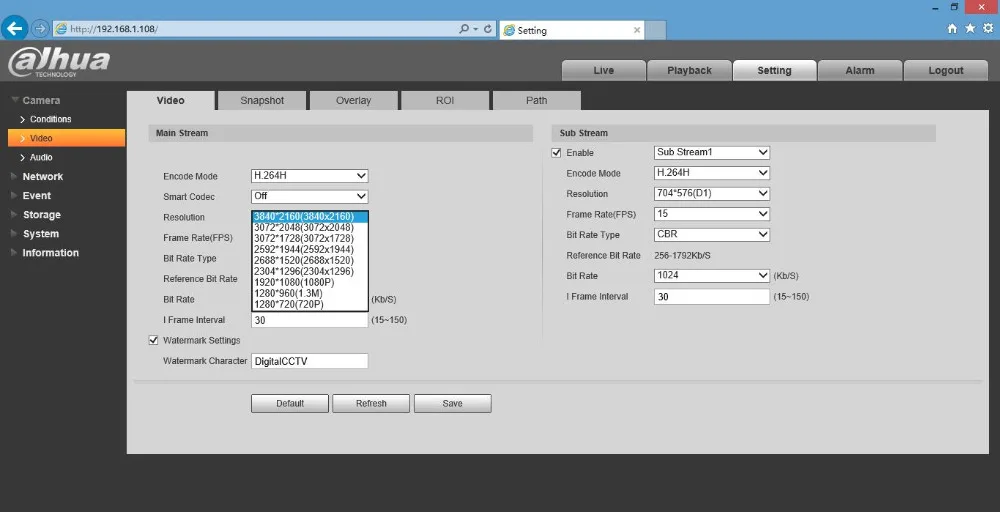This screenshot has width=1000, height=512.
Task: Select the Setting top tab
Action: pyautogui.click(x=774, y=71)
